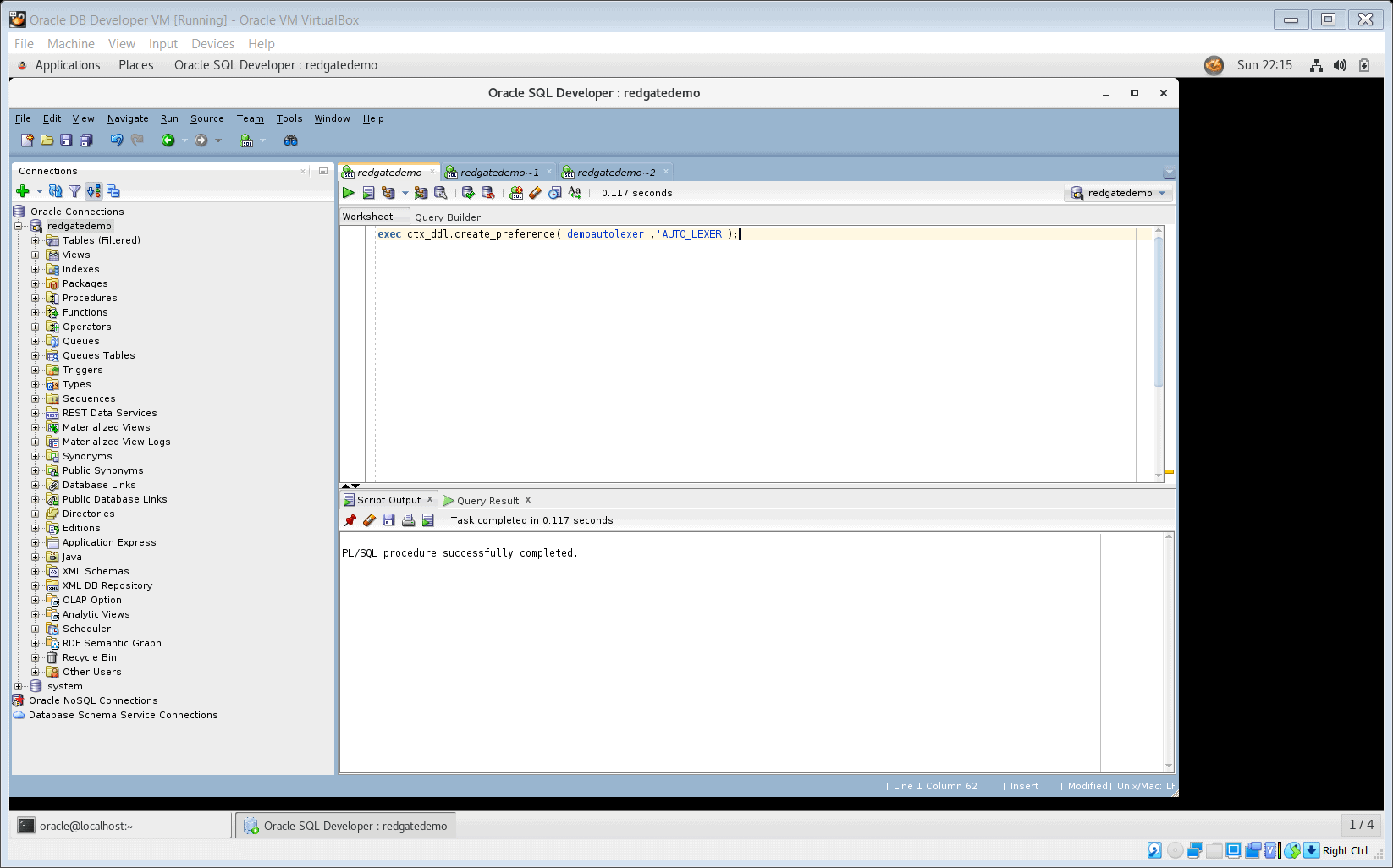This screenshot has width=1393, height=868.
Task: Open the VirtualBox Devices menu
Action: 212,44
